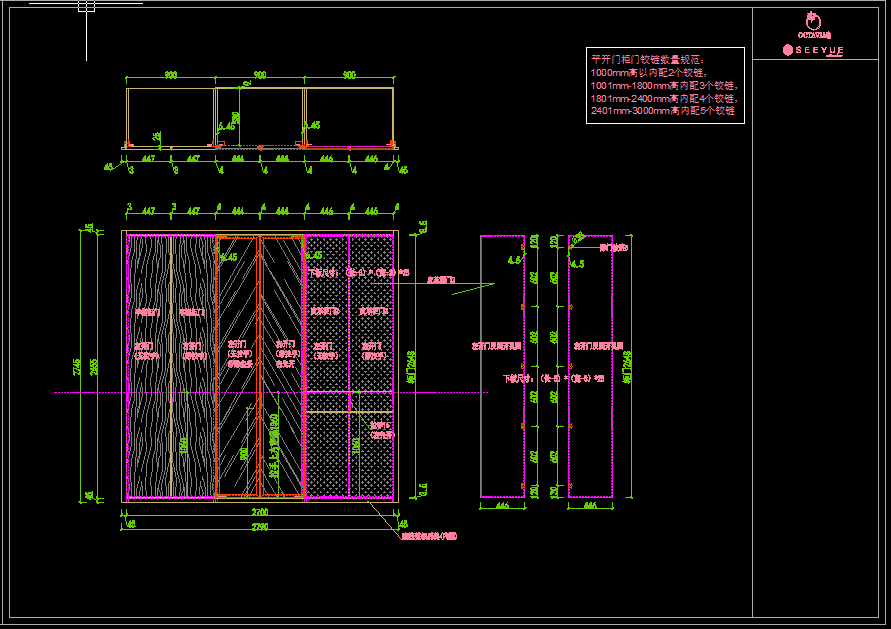891x629 pixels.
Task: Select the lower right crosshatched door panel
Action: (371, 455)
